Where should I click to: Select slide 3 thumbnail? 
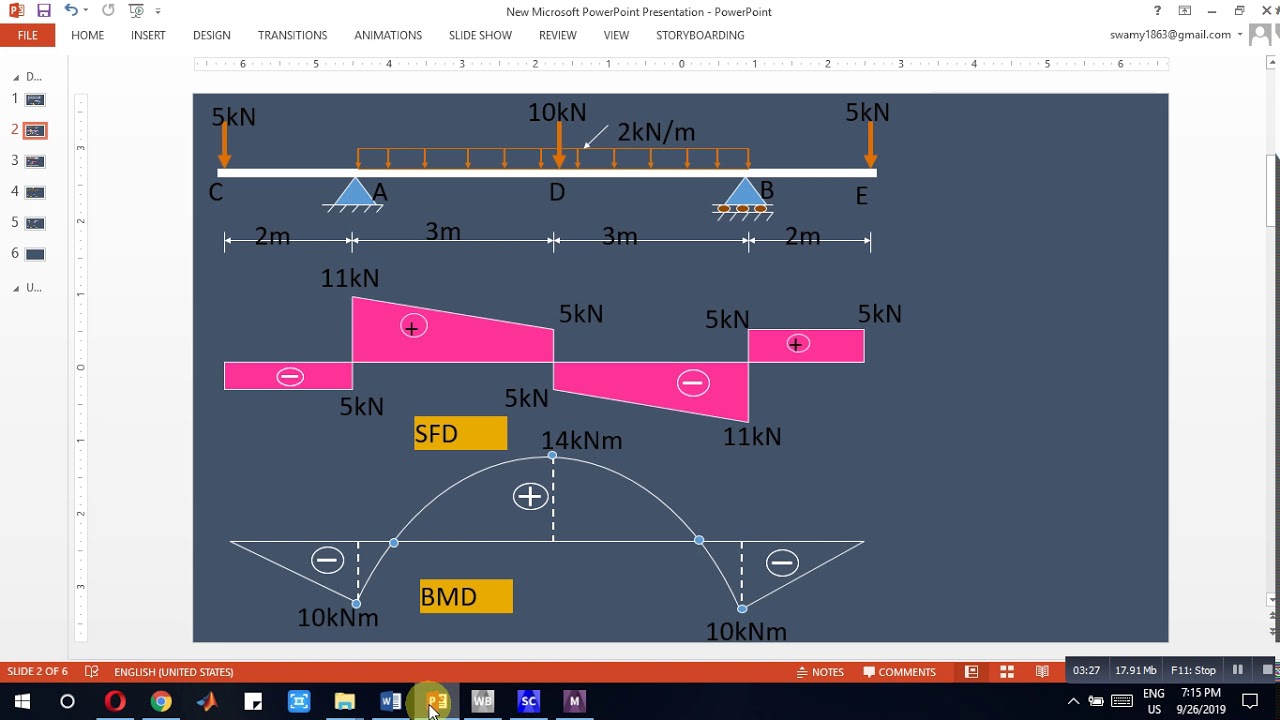click(35, 161)
